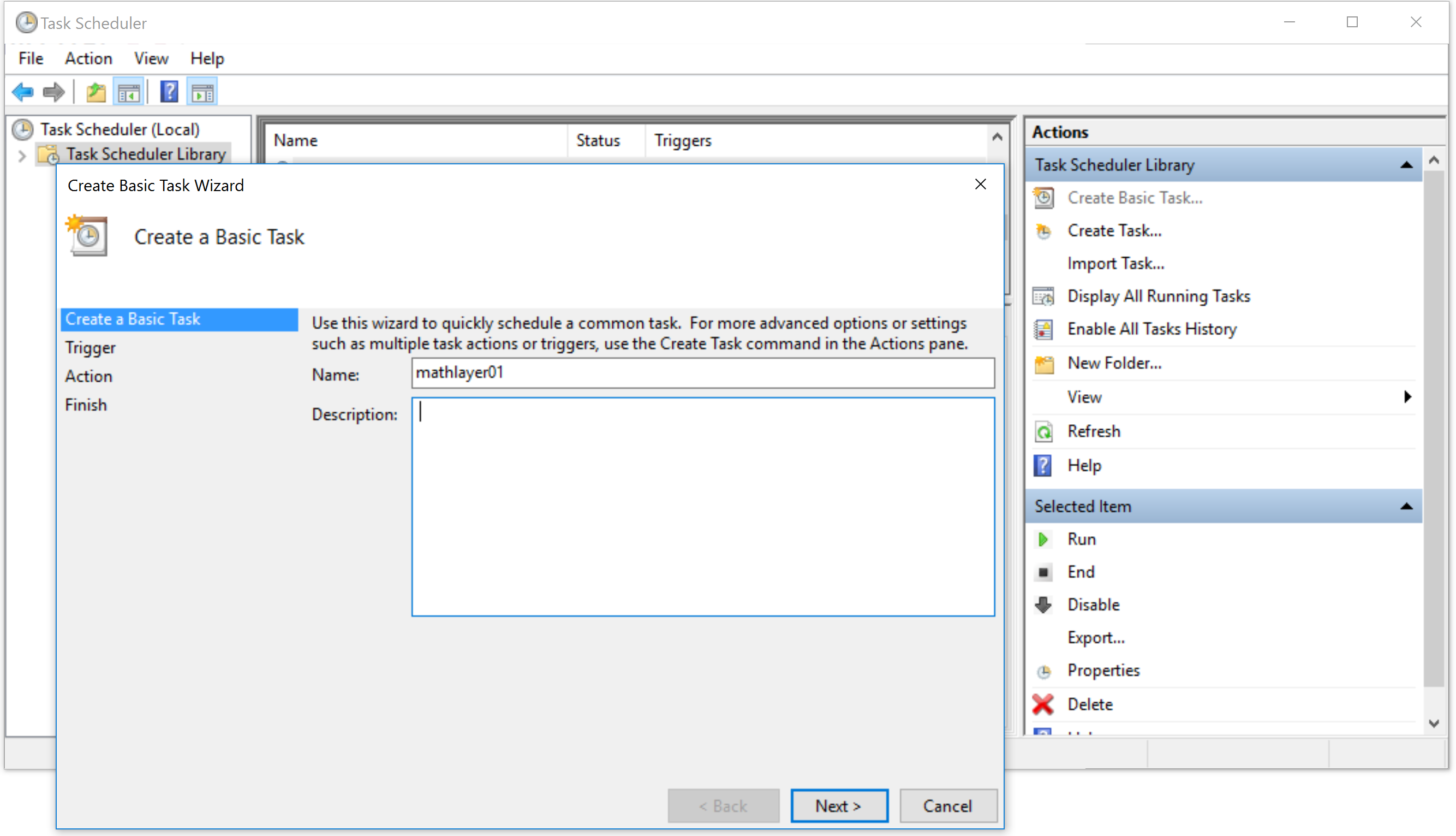This screenshot has width=1456, height=836.
Task: Click the Delete red X icon
Action: (1042, 704)
